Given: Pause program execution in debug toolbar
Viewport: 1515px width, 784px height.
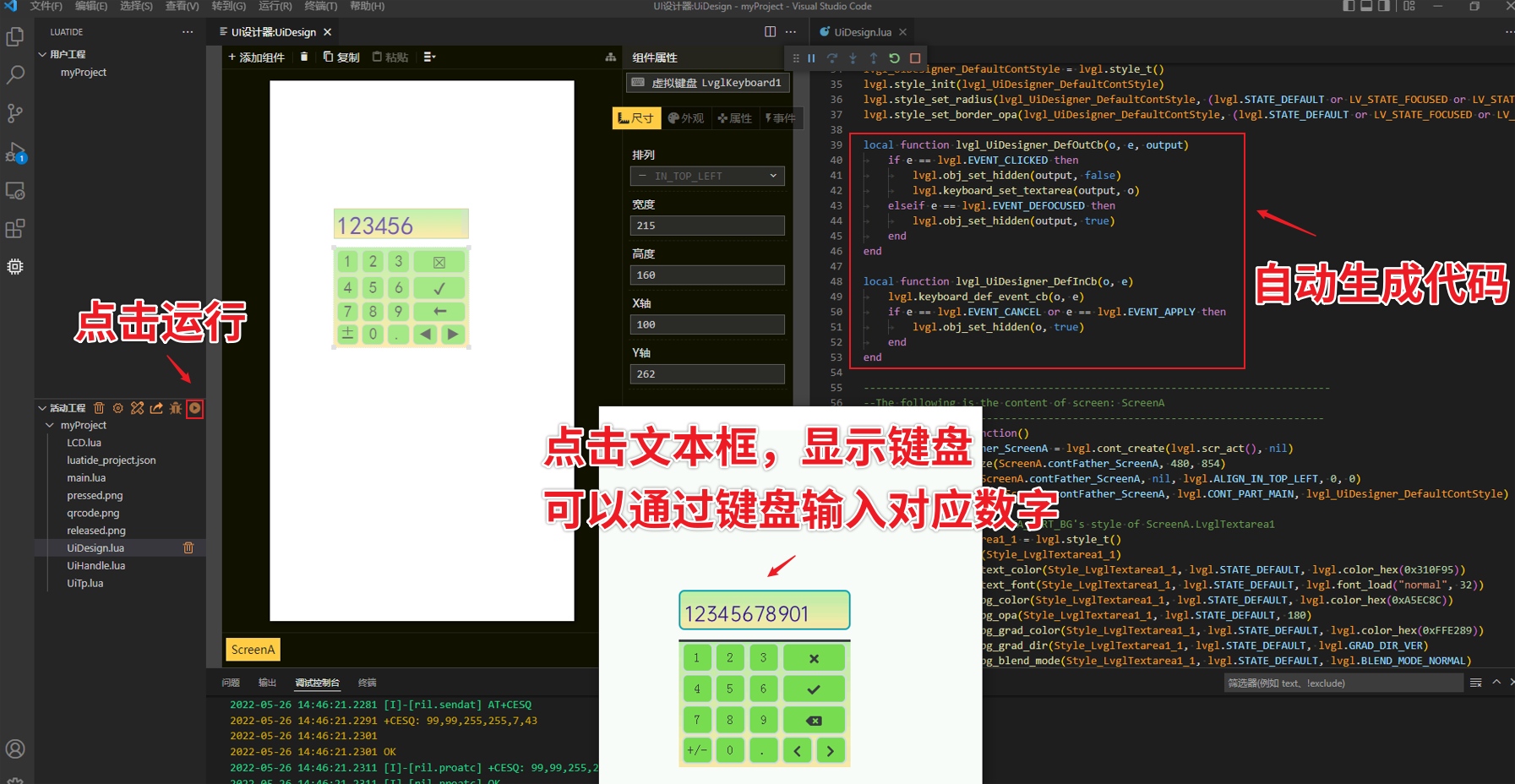Looking at the screenshot, I should (x=811, y=58).
